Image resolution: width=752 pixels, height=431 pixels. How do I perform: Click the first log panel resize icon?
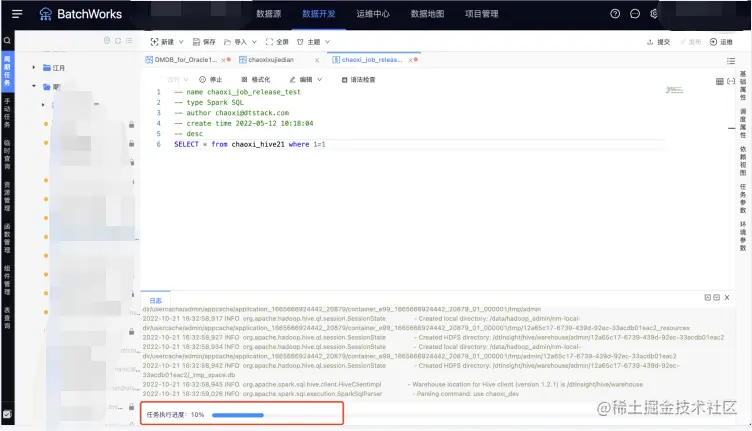click(x=707, y=297)
